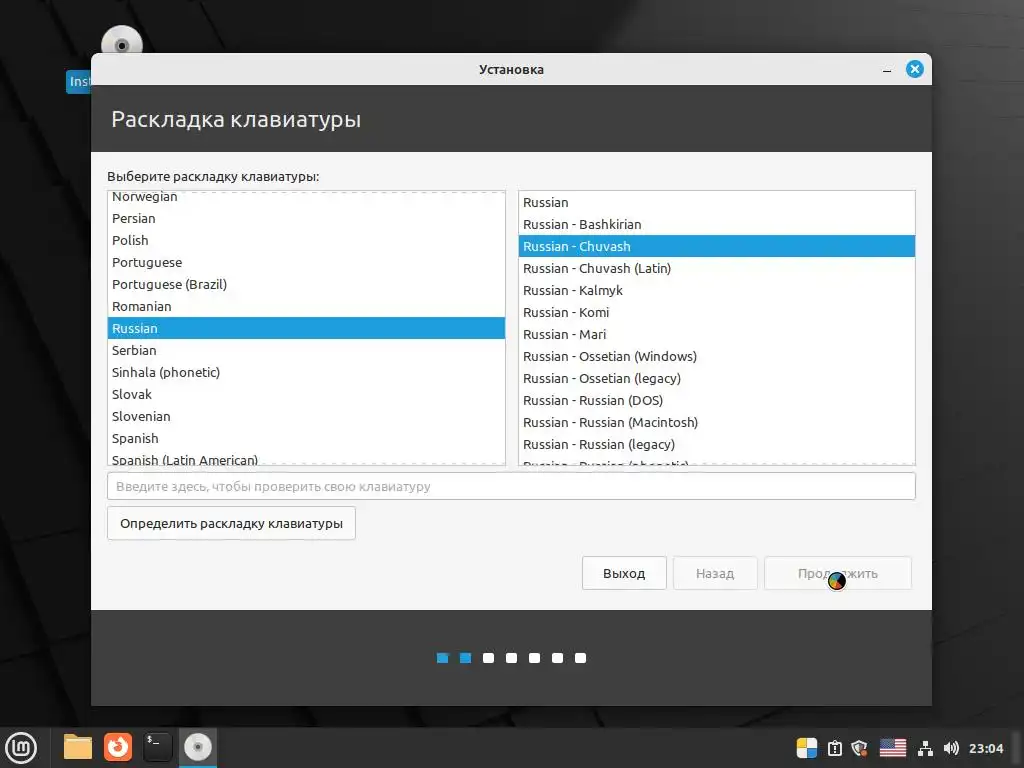
Task: Select Serbian in the language list
Action: [306, 351]
